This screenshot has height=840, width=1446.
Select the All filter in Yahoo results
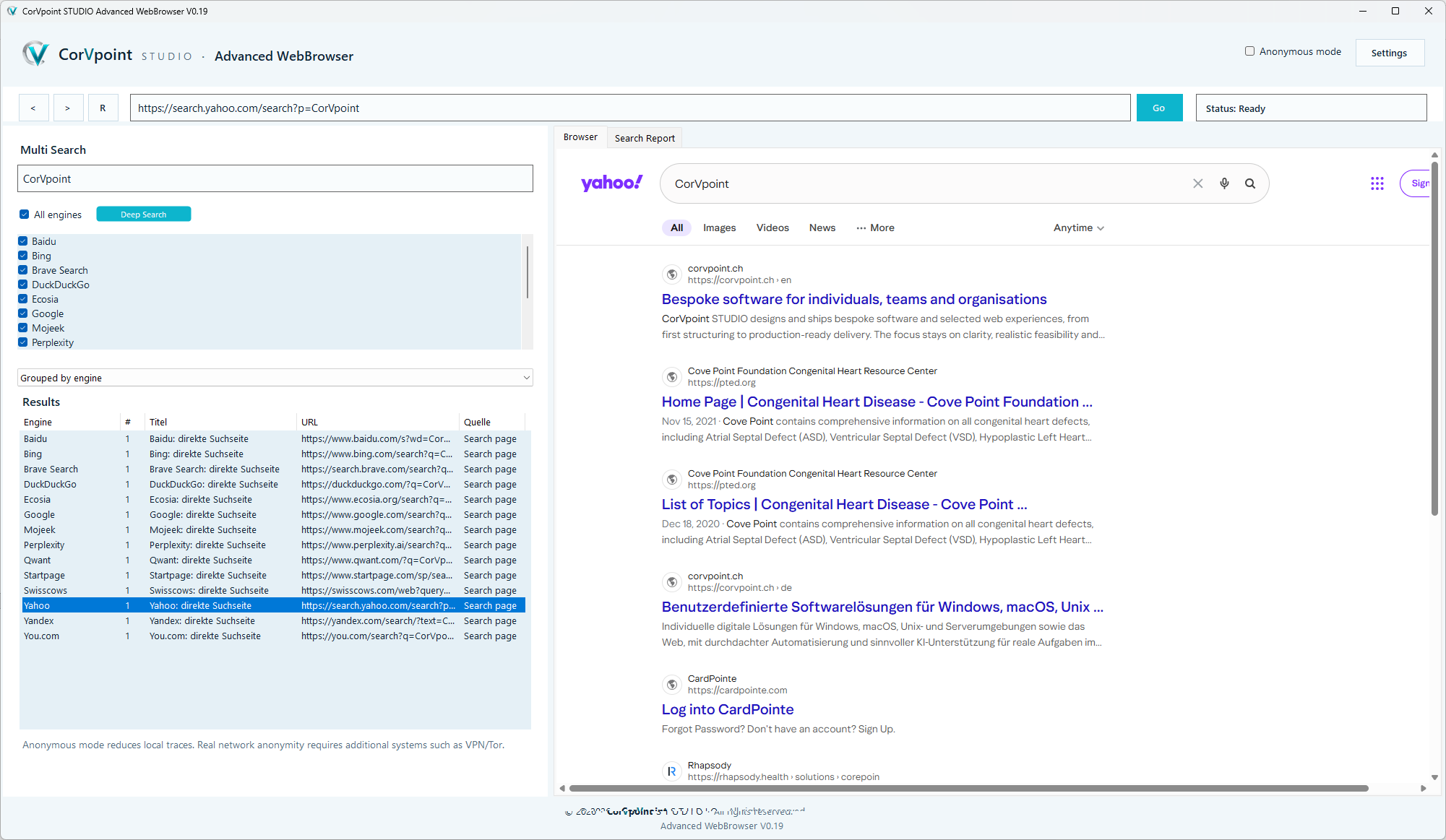(x=676, y=228)
